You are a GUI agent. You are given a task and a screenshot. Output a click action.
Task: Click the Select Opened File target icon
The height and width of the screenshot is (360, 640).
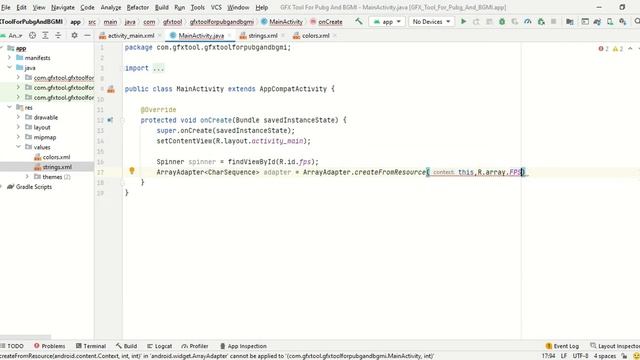32,36
